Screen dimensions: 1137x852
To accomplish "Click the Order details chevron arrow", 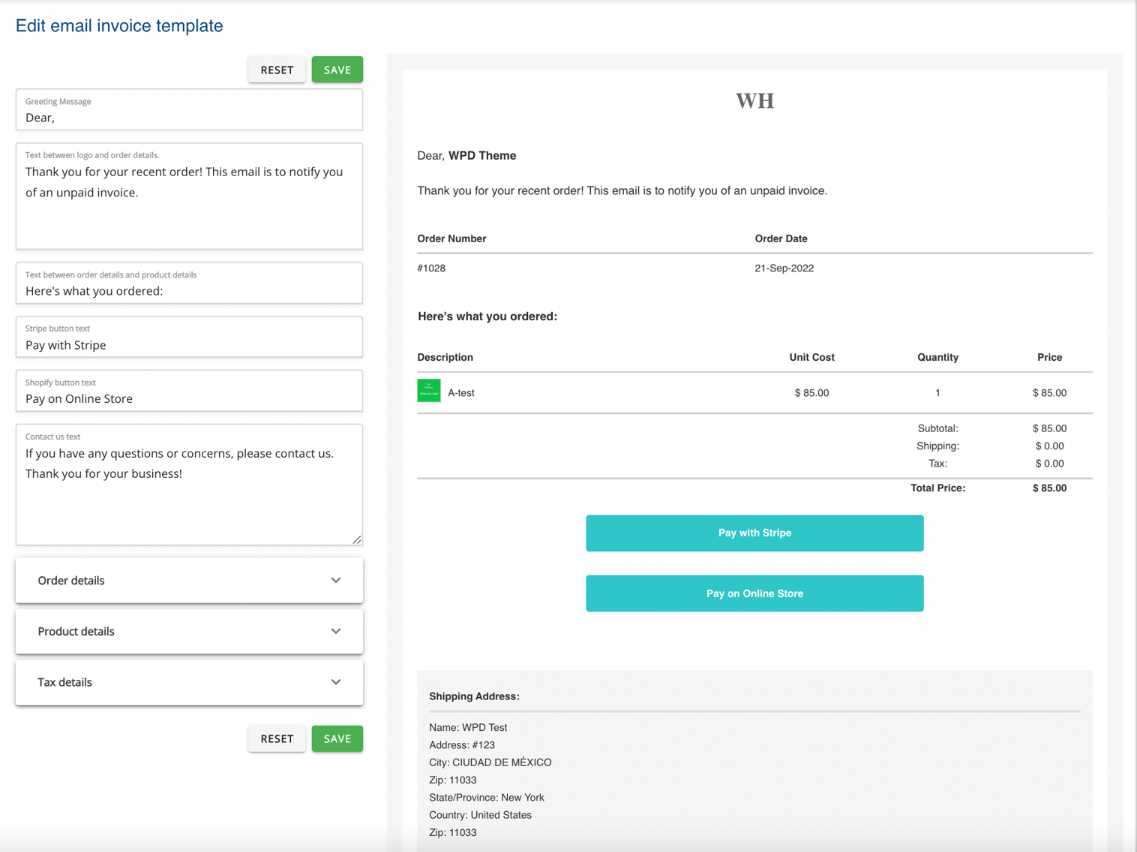I will coord(336,581).
